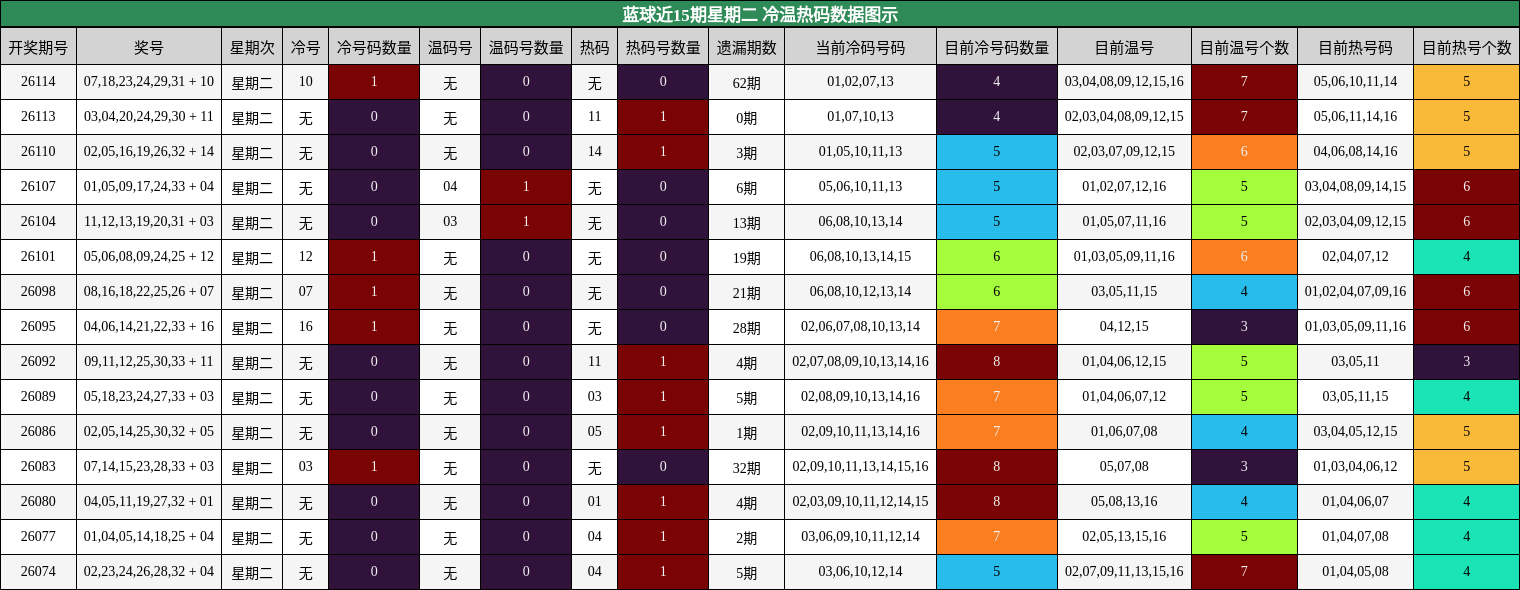The width and height of the screenshot is (1520, 590).
Task: Select warm numbers 03,04,08,09,12,15,16
Action: click(1124, 82)
